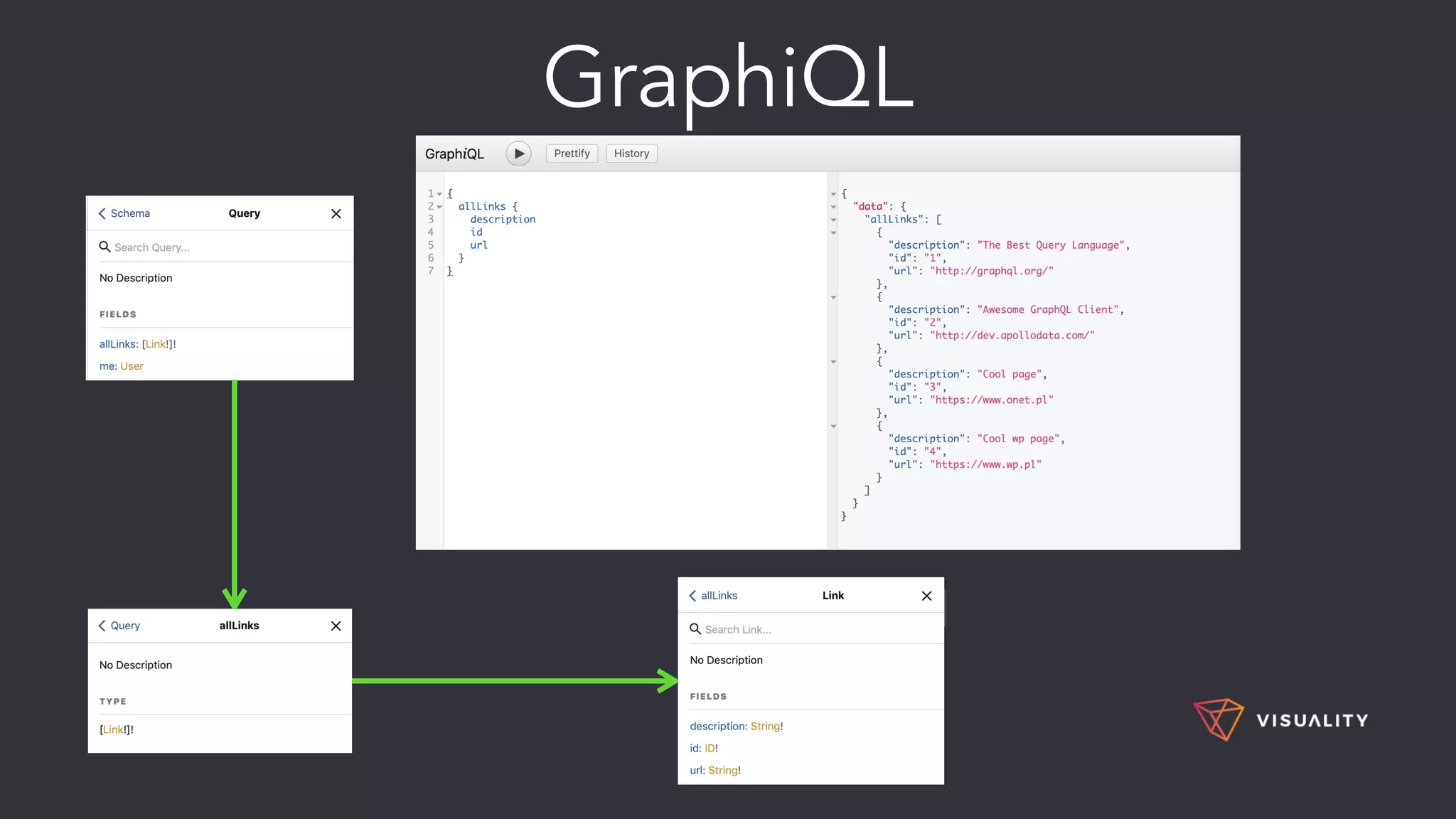Open [Link!]! type in allLinks panel

click(117, 729)
